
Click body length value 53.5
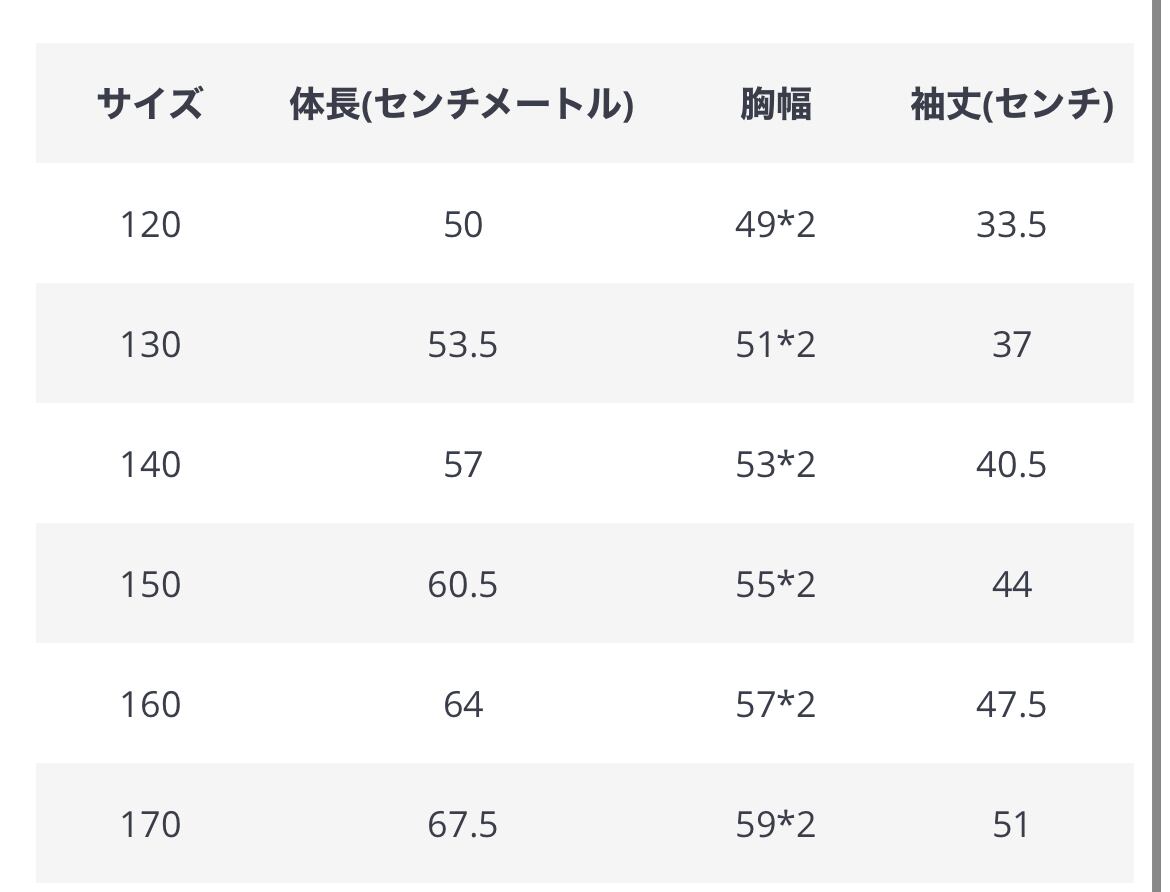(x=462, y=344)
